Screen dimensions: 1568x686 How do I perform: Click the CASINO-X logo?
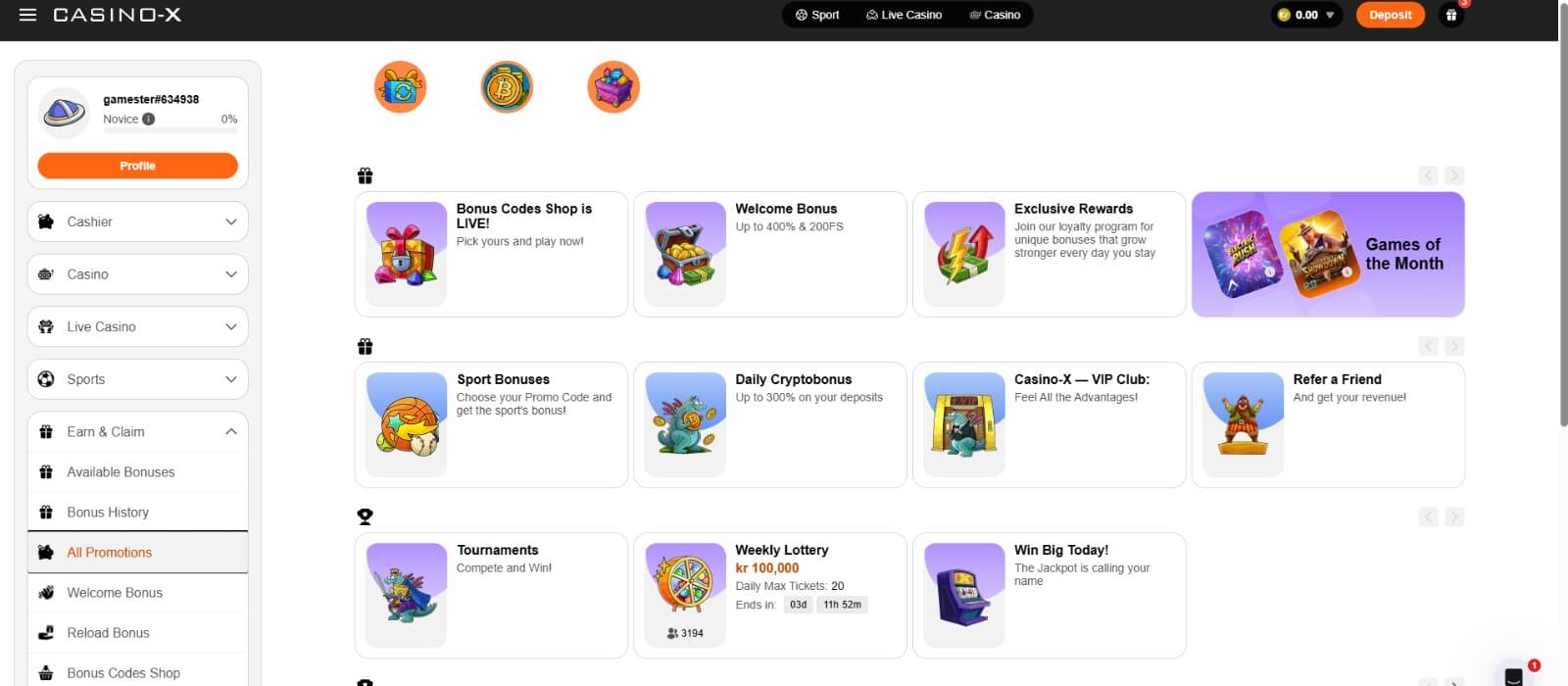click(x=117, y=15)
